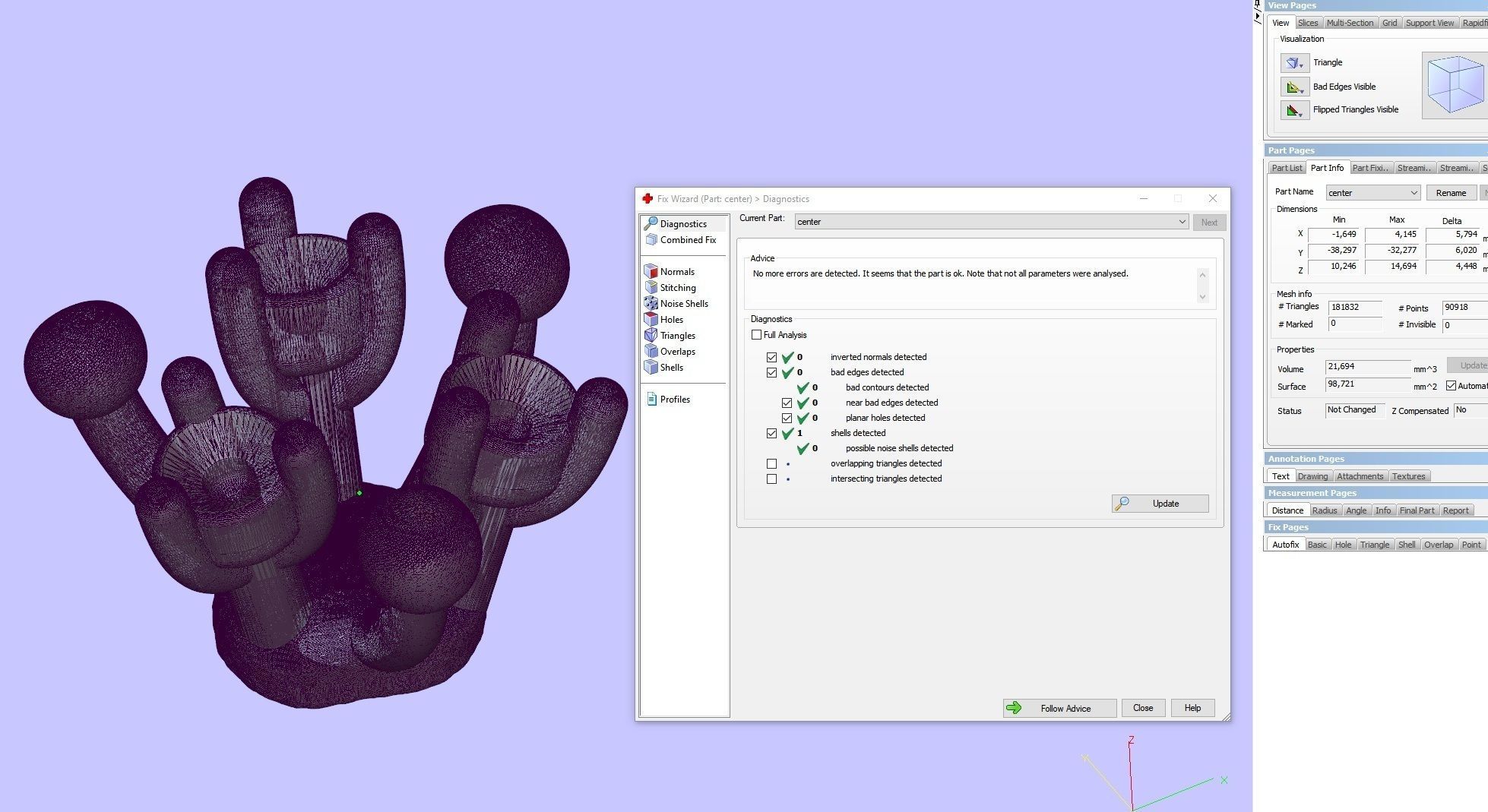Open the Overlaps fix page icon
This screenshot has width=1488, height=812.
click(651, 351)
